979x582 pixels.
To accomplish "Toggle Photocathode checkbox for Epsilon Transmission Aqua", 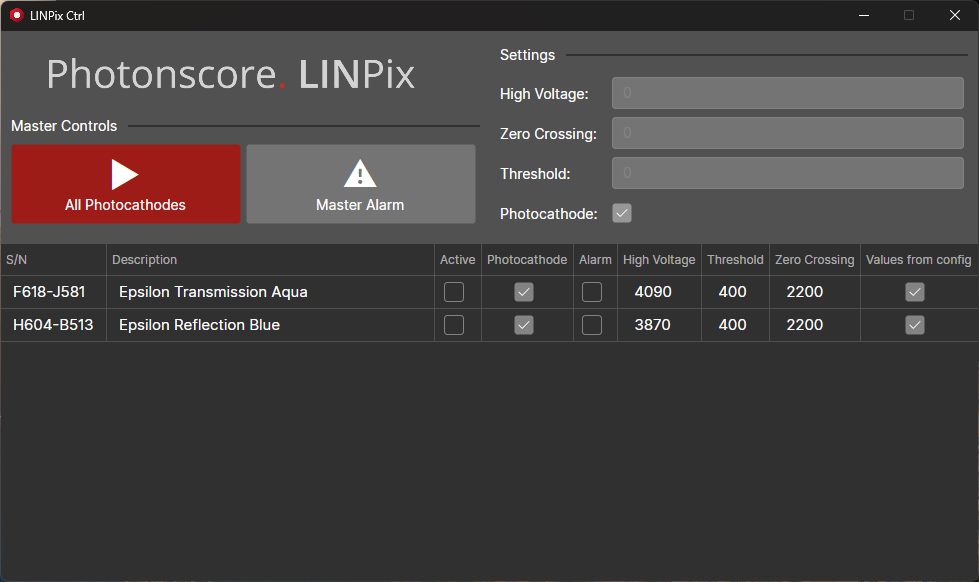I will [x=524, y=292].
